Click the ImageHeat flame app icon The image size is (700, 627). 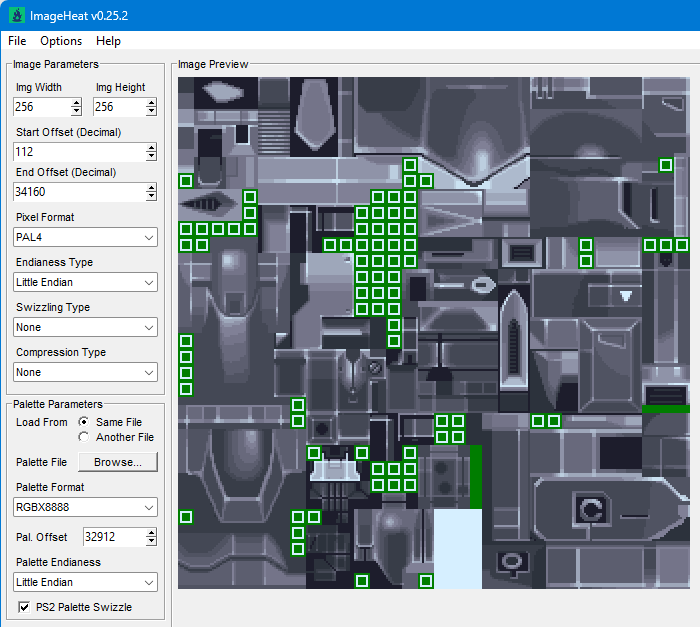[x=17, y=16]
